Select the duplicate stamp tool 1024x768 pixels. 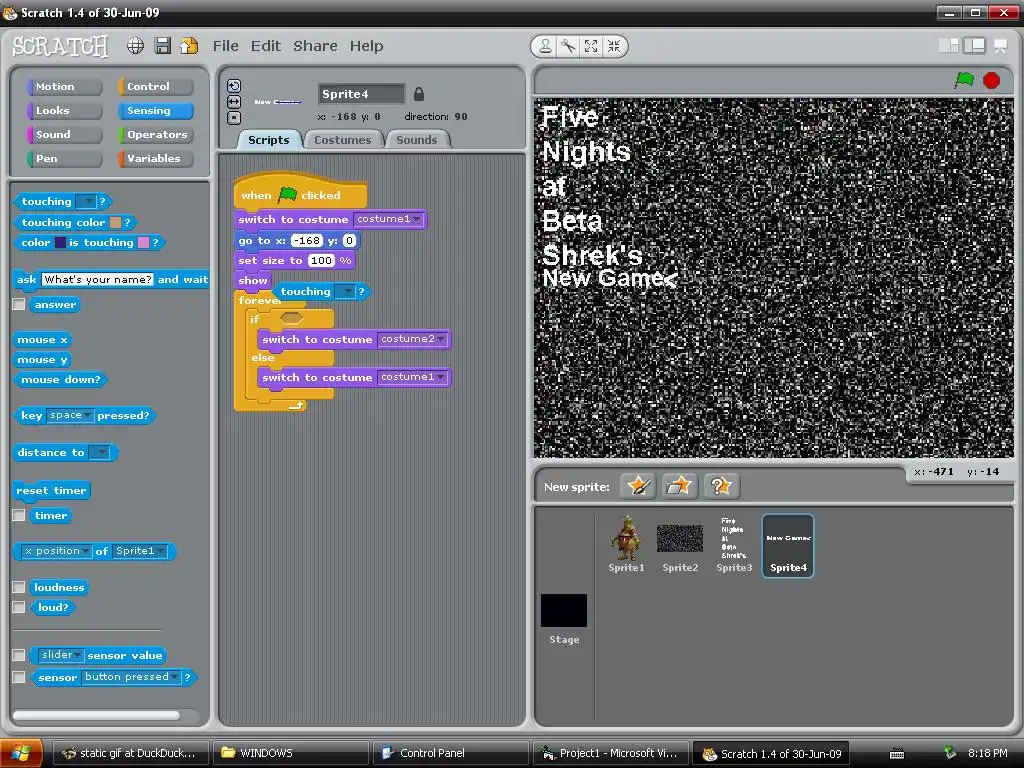pyautogui.click(x=545, y=46)
